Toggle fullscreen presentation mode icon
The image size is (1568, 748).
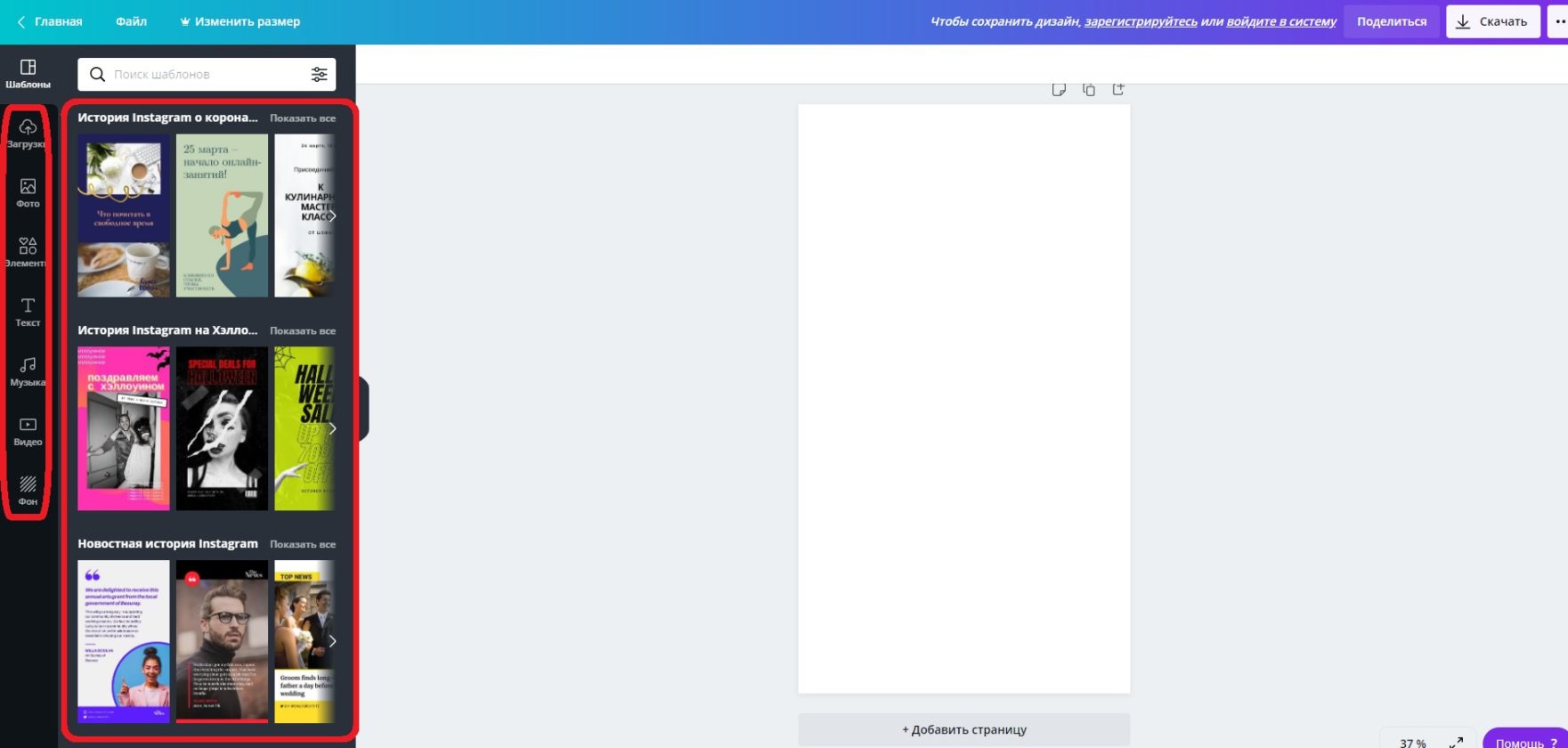click(x=1457, y=742)
